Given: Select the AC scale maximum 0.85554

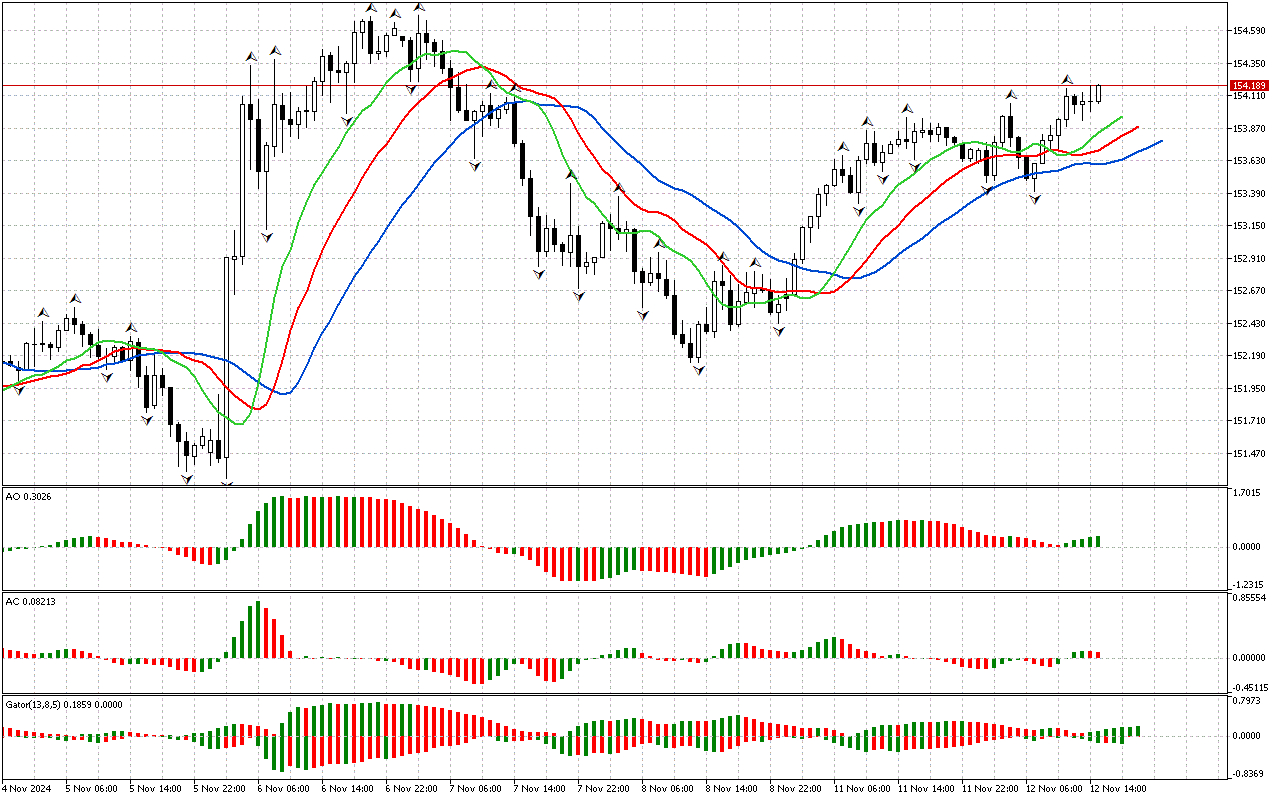Looking at the screenshot, I should coord(1251,597).
